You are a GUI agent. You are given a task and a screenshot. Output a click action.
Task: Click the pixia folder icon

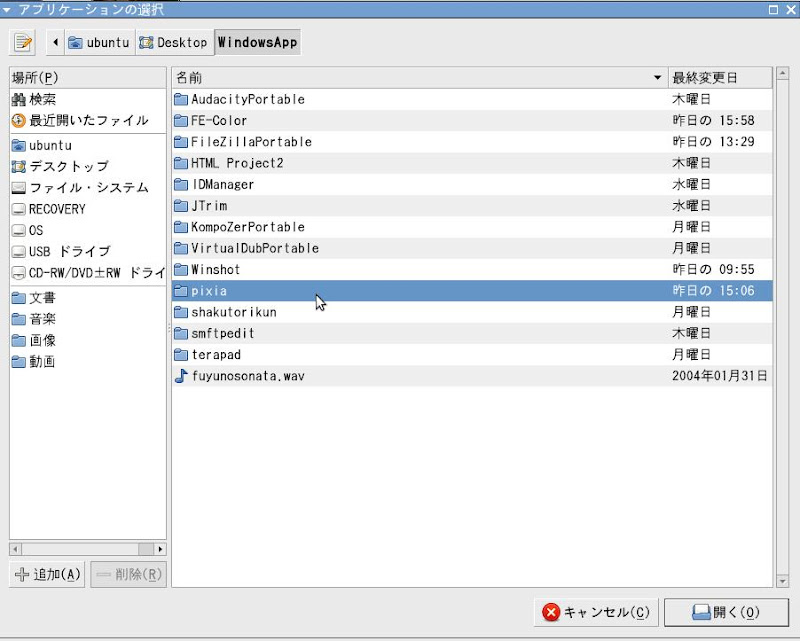pos(181,291)
